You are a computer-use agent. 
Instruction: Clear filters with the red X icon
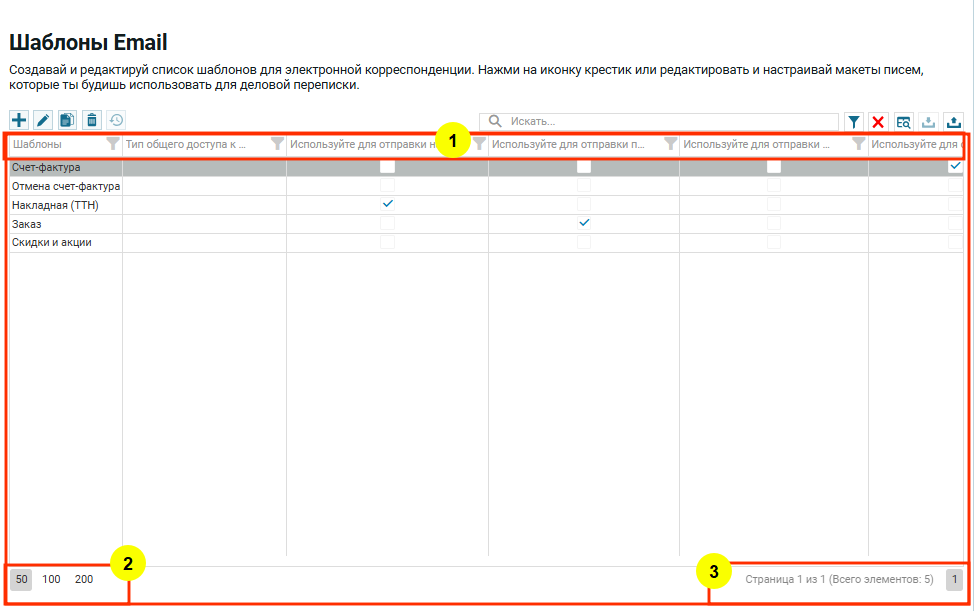pyautogui.click(x=879, y=122)
